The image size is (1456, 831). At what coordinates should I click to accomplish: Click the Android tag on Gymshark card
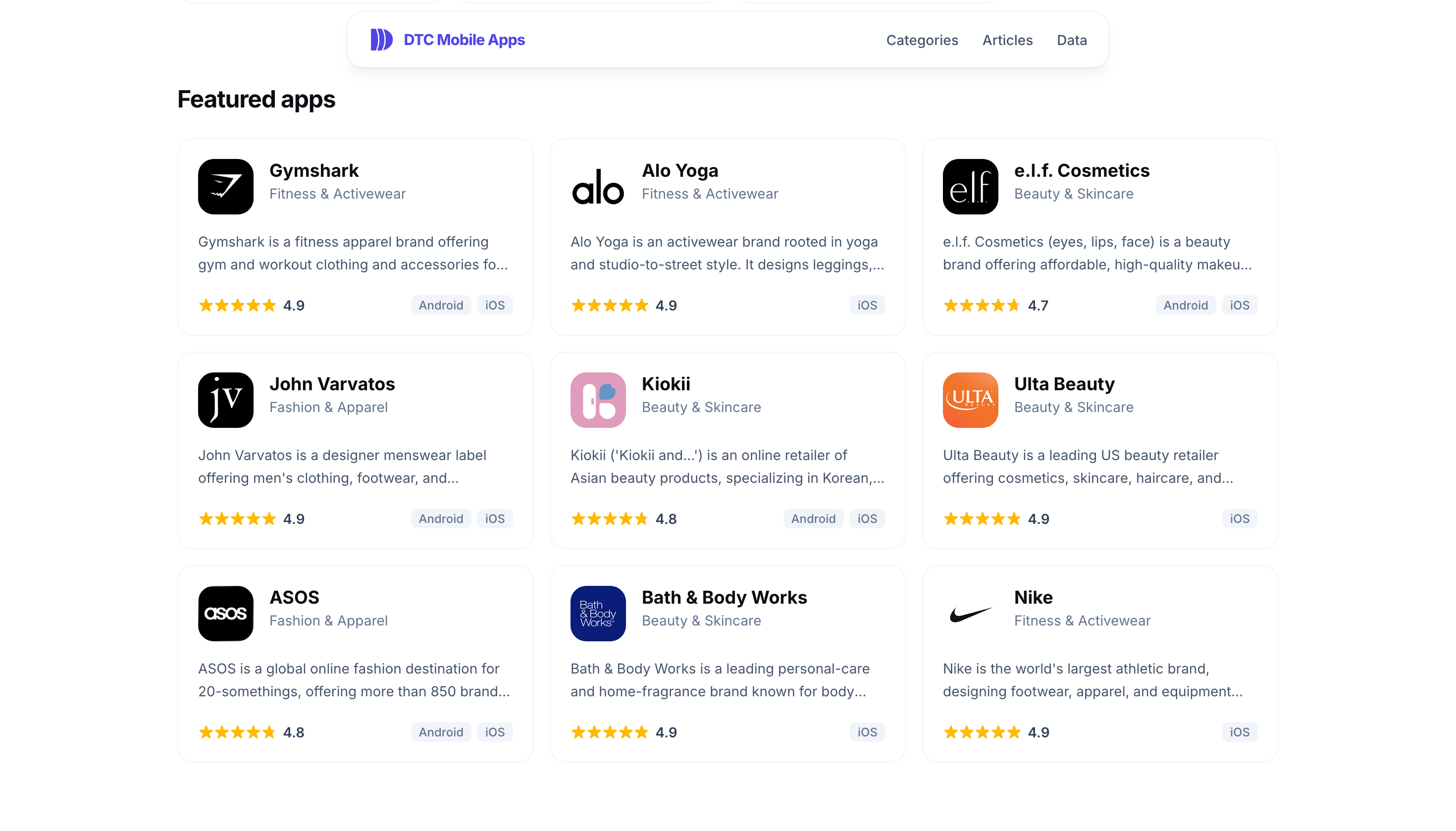point(441,306)
